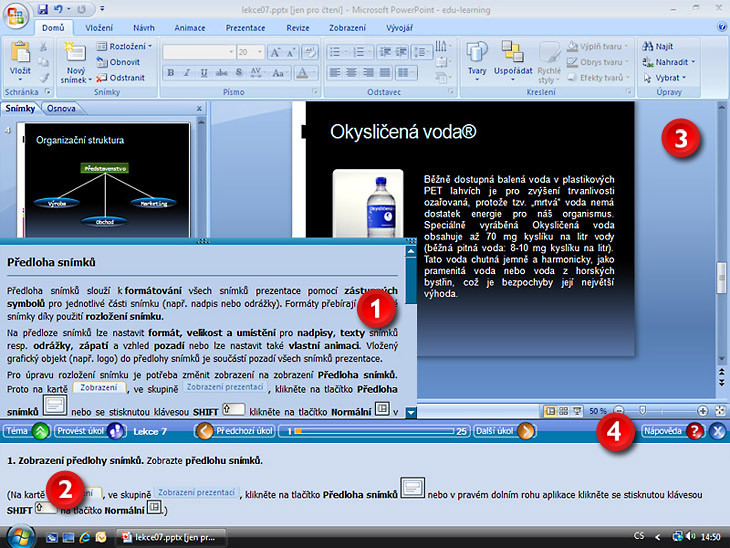Go to Předchozí úkol

click(x=235, y=431)
